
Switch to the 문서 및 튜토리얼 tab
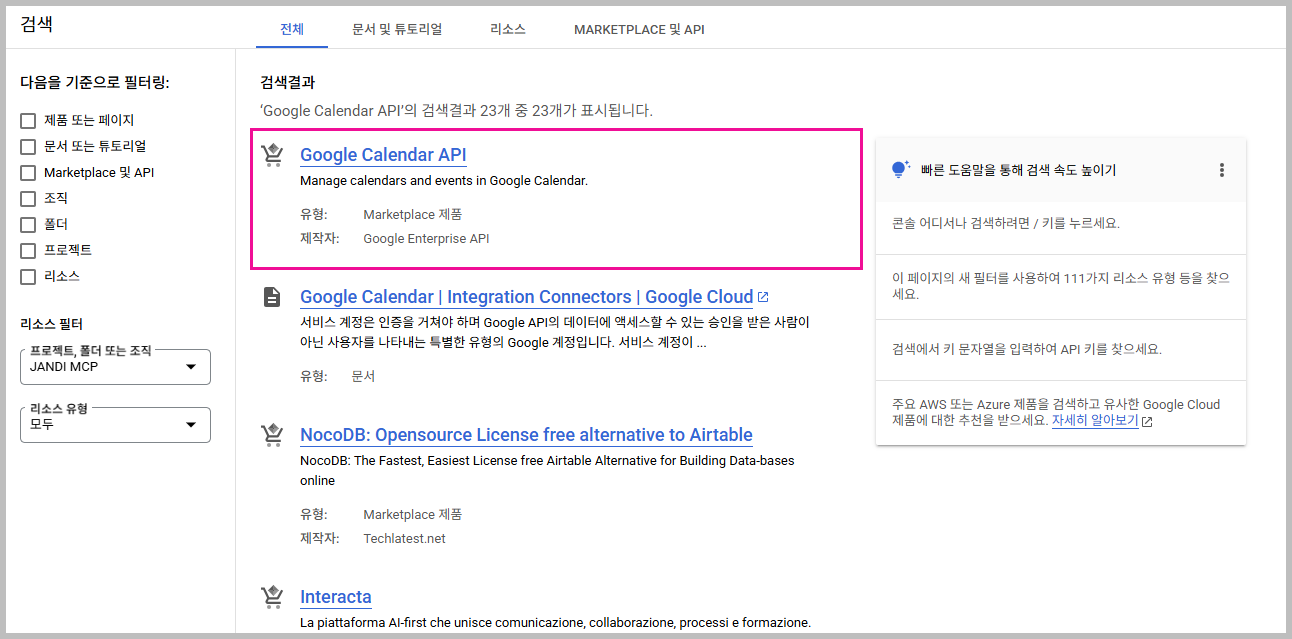[x=397, y=29]
